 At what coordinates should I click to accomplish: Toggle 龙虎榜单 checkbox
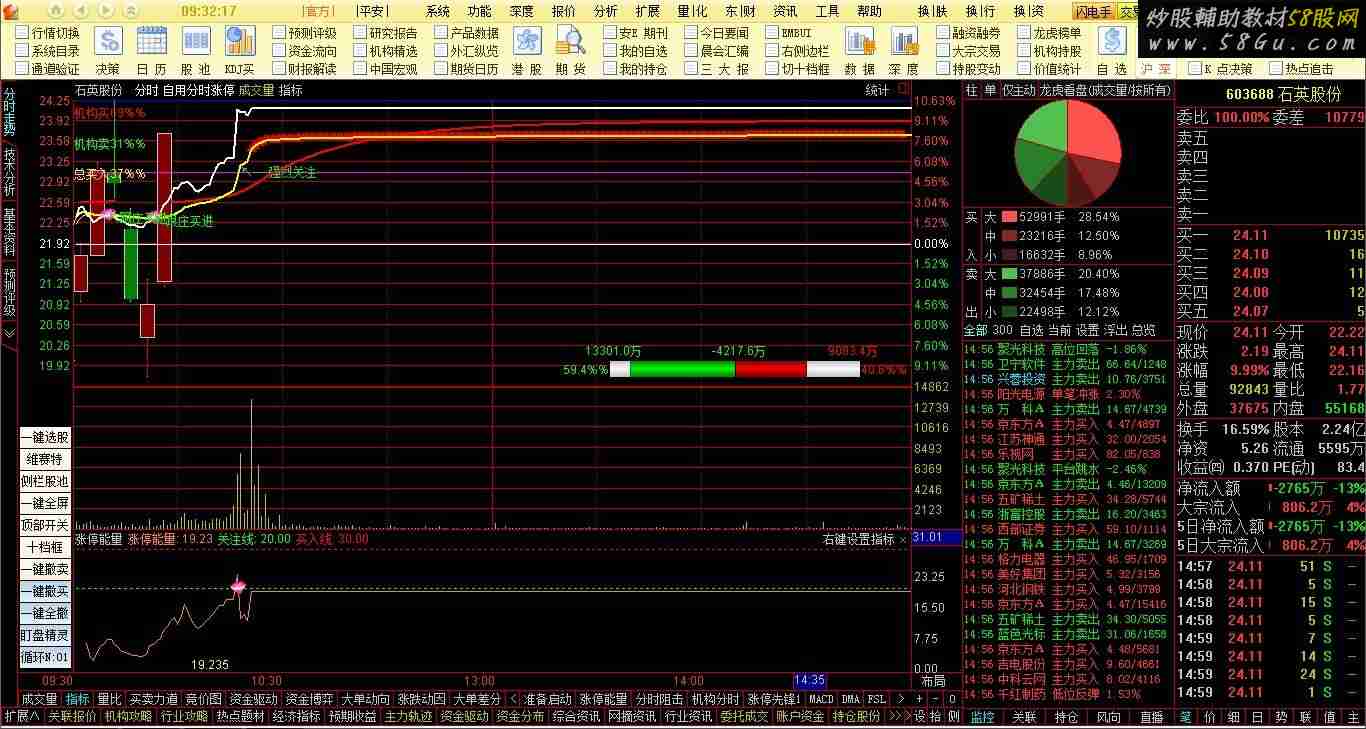(x=1024, y=32)
